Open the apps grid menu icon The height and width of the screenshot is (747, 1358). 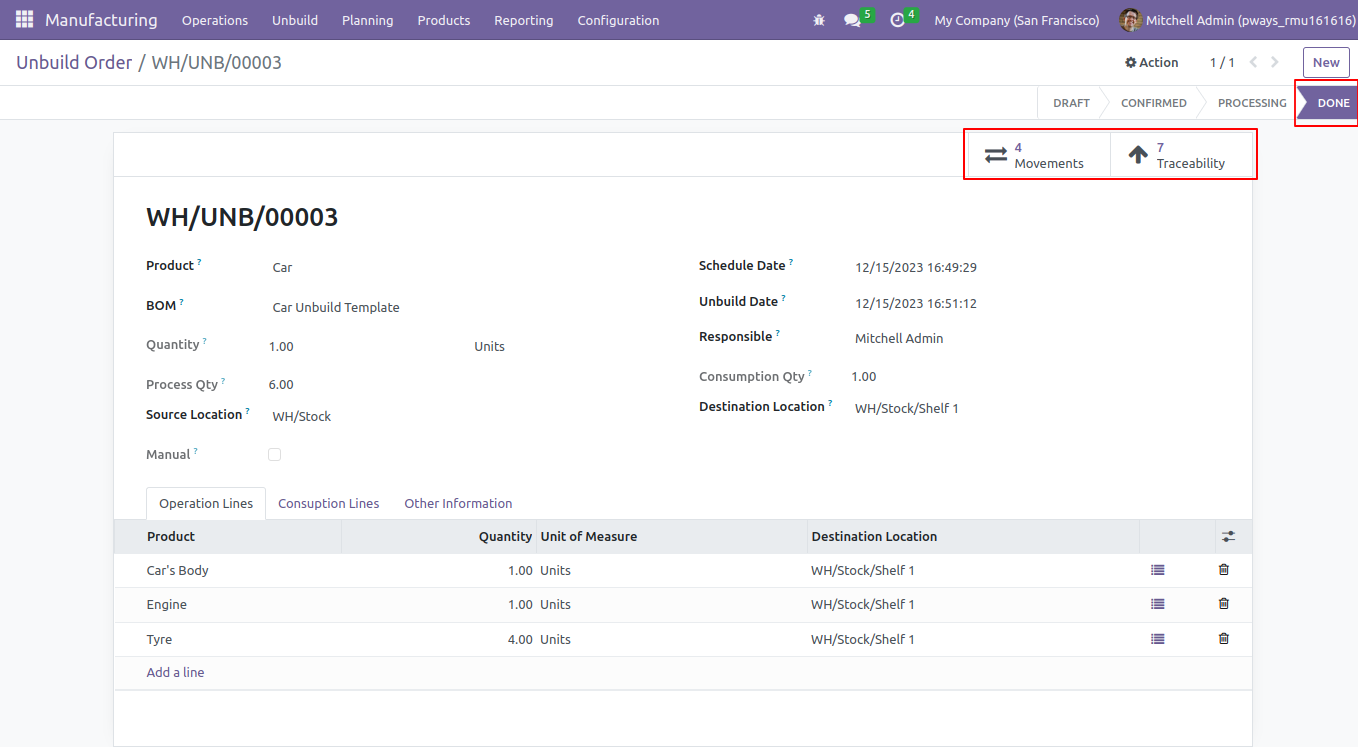[x=24, y=20]
